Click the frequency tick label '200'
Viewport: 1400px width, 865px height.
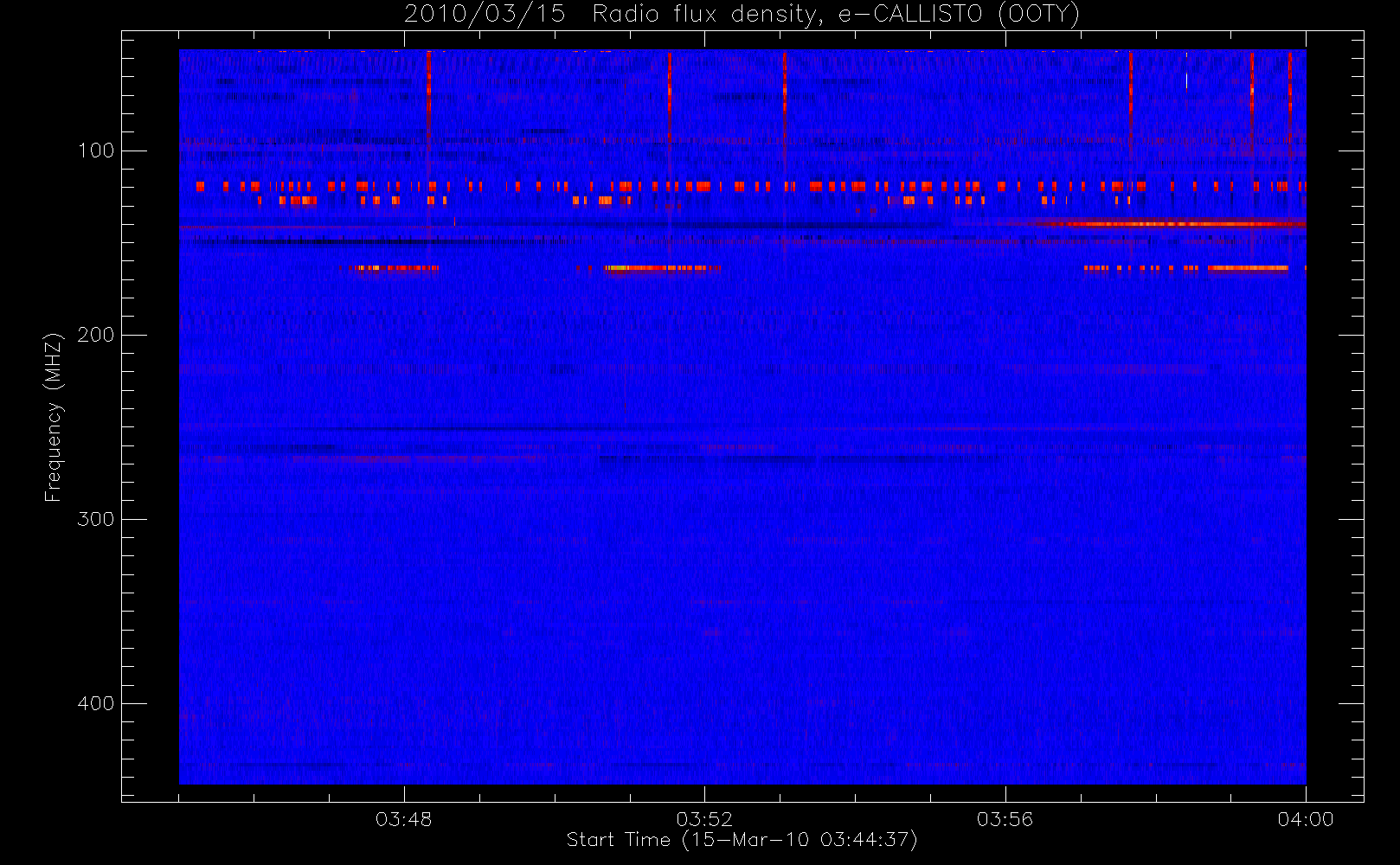tap(96, 335)
